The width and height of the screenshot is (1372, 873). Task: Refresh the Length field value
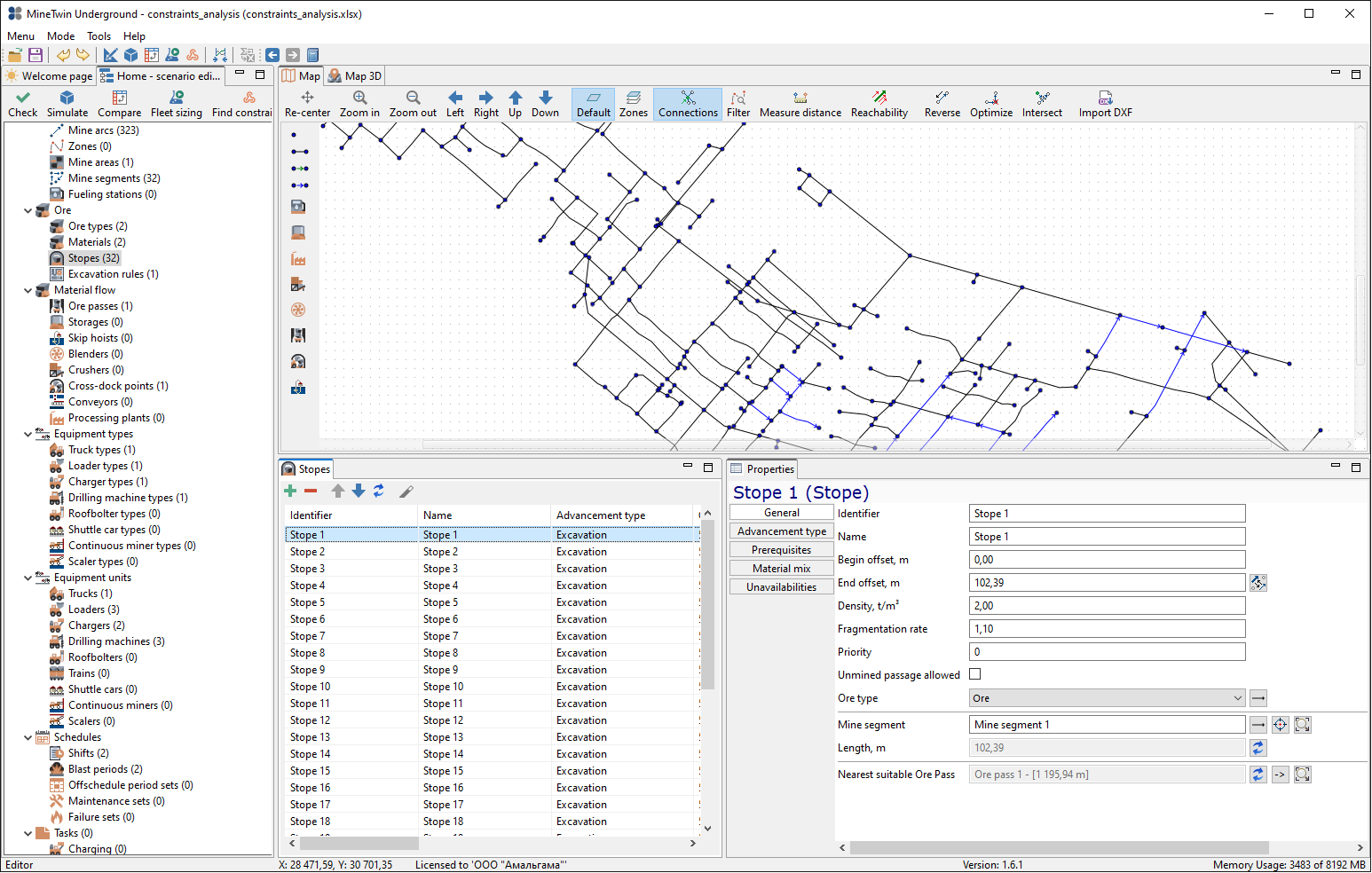(x=1258, y=748)
